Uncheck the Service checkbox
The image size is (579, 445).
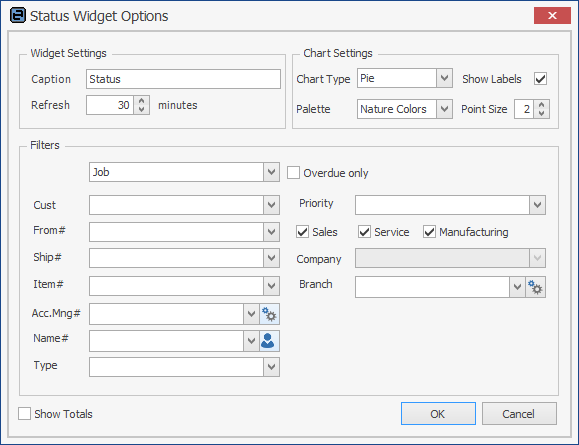pos(364,232)
